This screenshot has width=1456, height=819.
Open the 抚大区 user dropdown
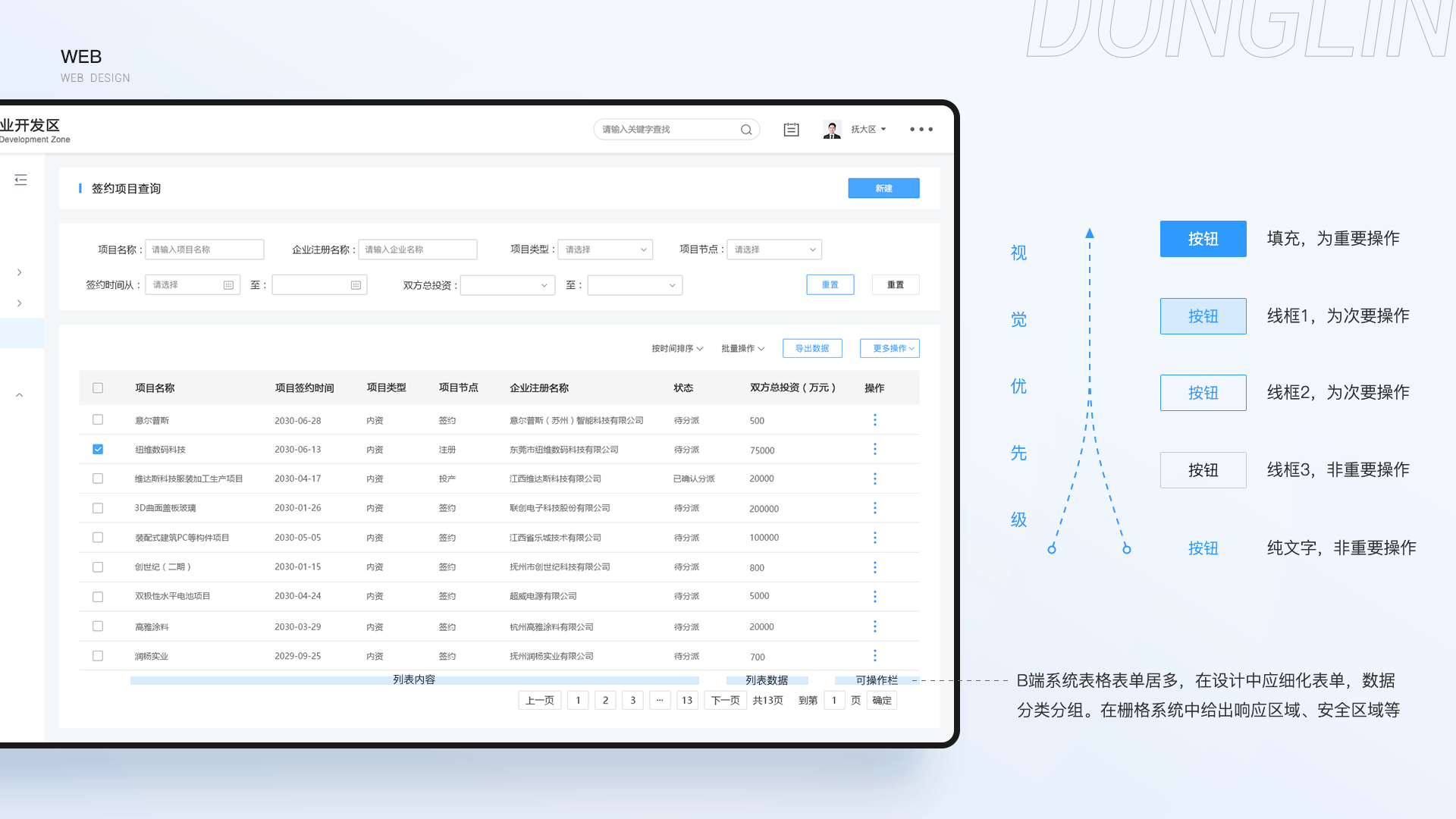pos(868,130)
